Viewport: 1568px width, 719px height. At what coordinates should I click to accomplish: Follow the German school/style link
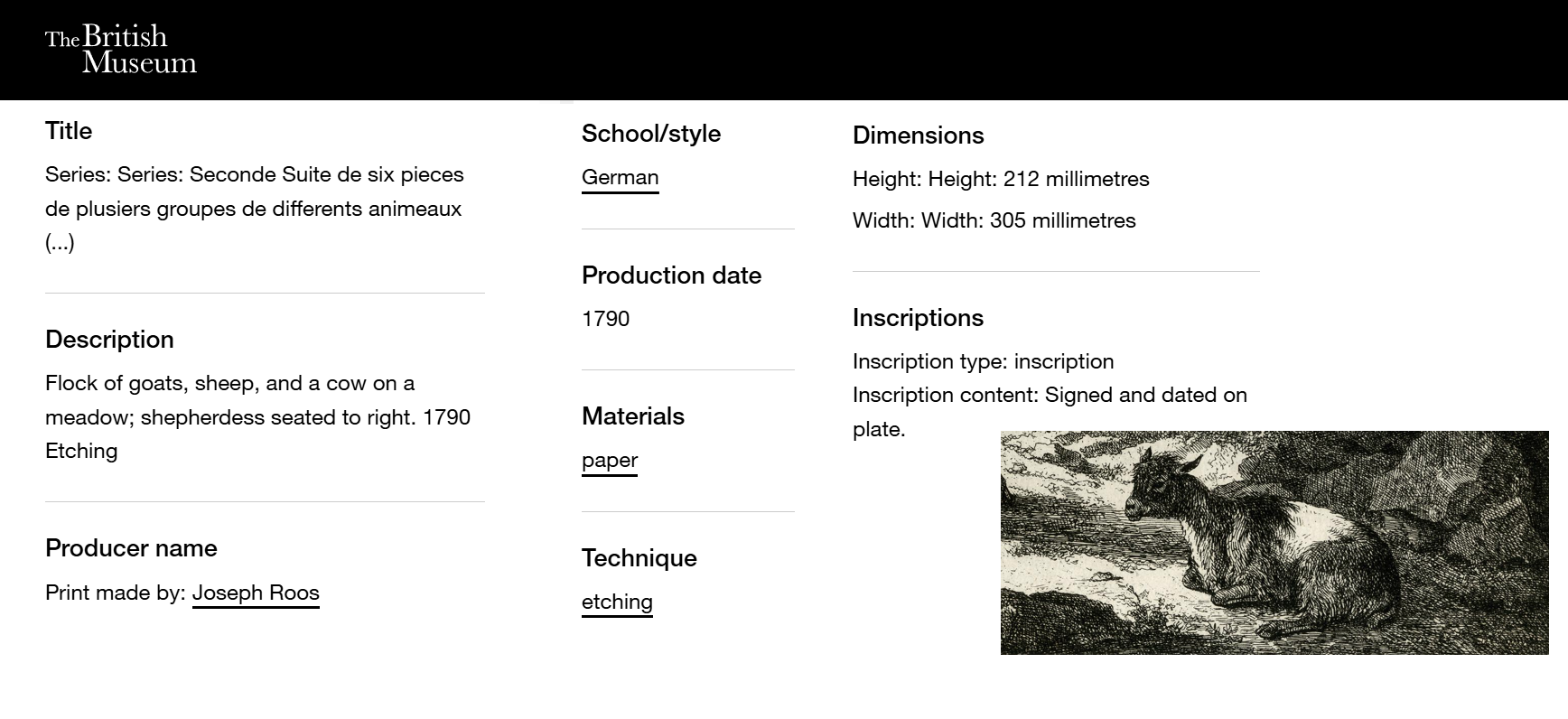(620, 177)
